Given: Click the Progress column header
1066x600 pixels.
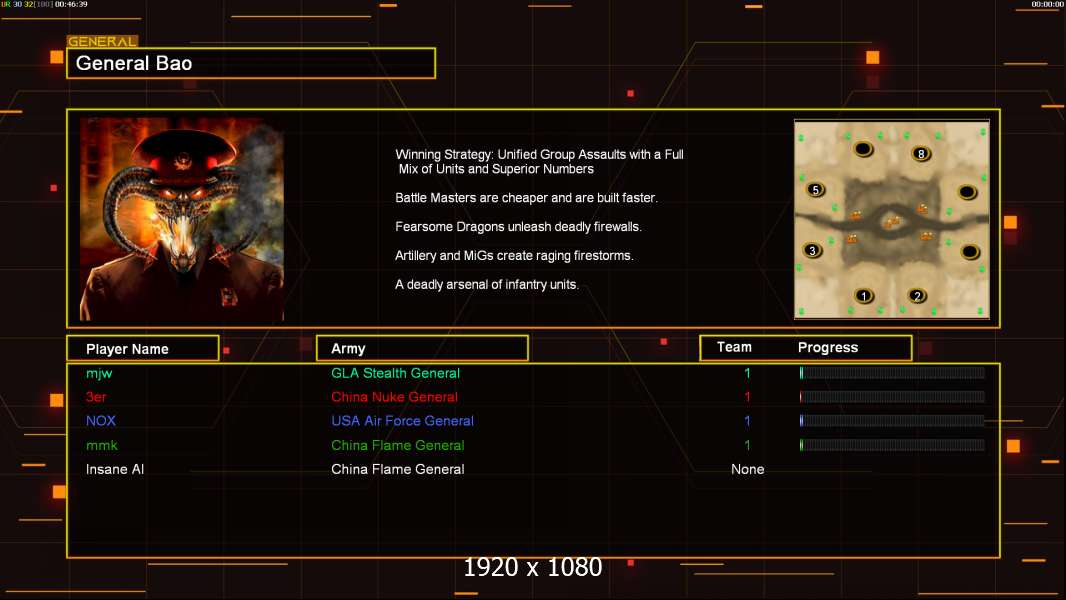Looking at the screenshot, I should click(828, 347).
